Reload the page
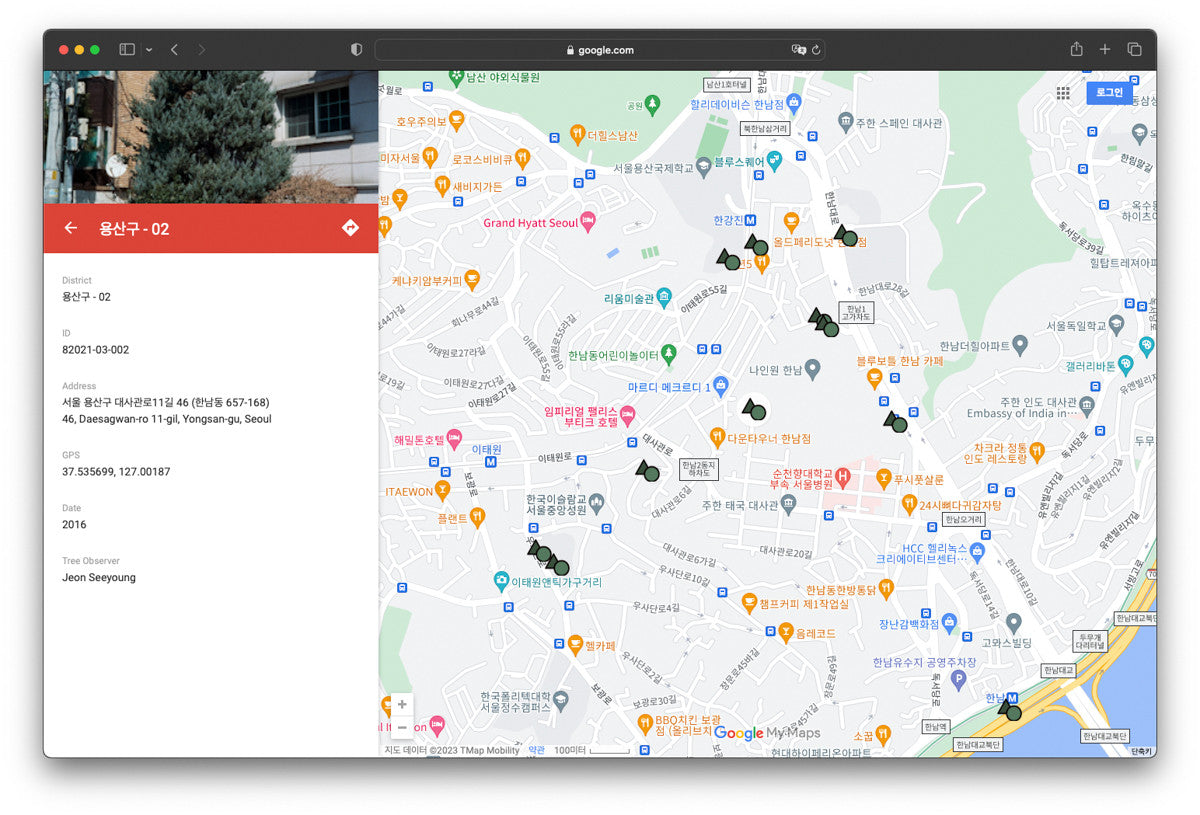The width and height of the screenshot is (1200, 815). pyautogui.click(x=817, y=50)
